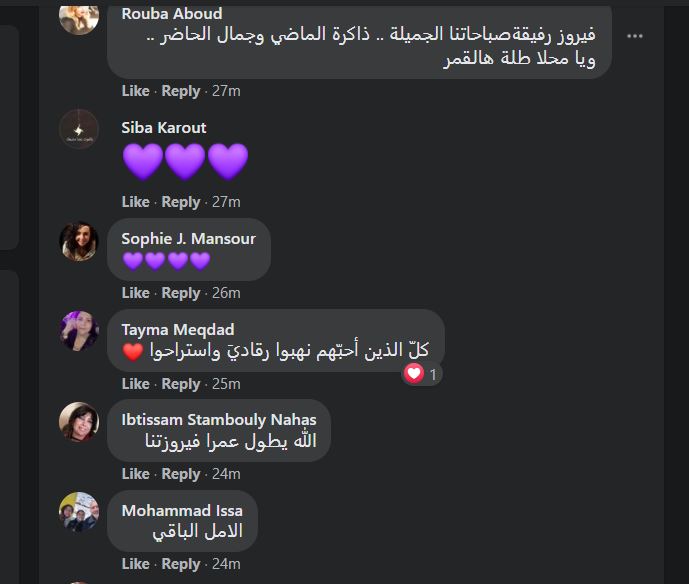689x584 pixels.
Task: Reply to Siba Karout's comment
Action: 181,202
